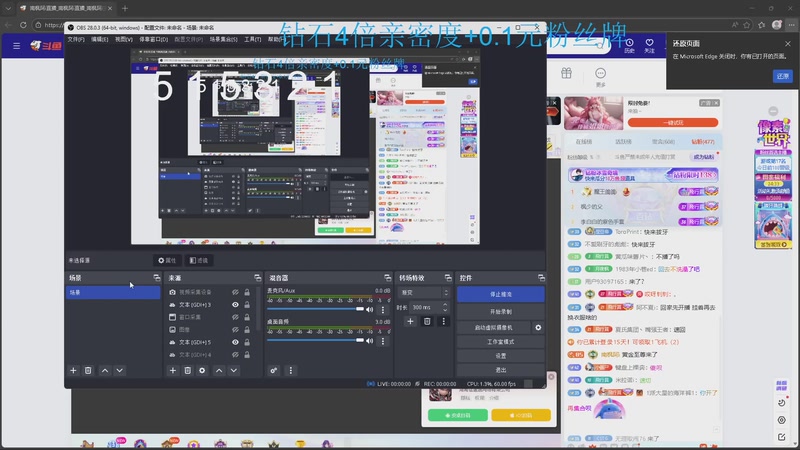Open the 工具(T) menu in OBS
This screenshot has width=800, height=450.
(x=252, y=39)
